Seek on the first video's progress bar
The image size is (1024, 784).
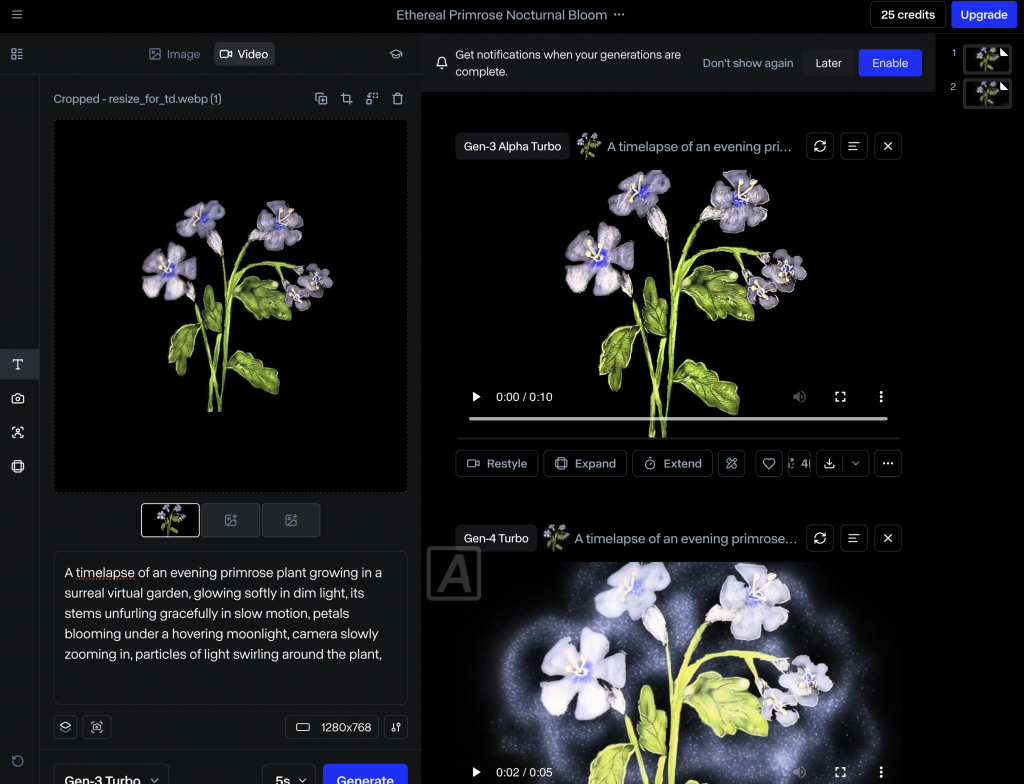pos(678,418)
